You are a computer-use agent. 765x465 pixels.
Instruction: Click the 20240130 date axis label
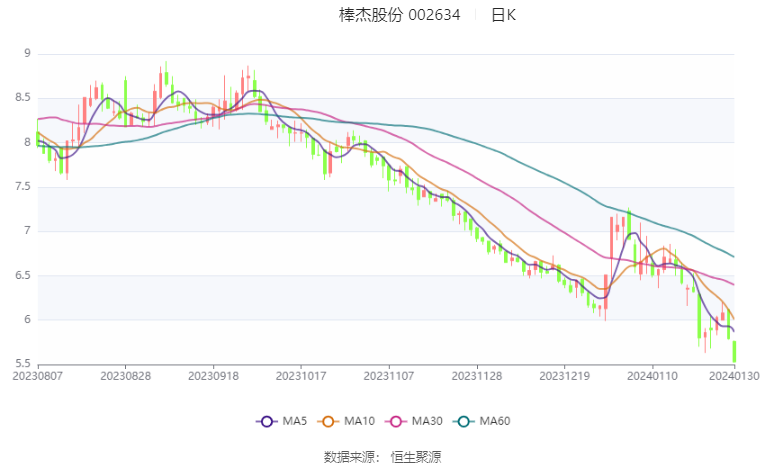(x=734, y=376)
